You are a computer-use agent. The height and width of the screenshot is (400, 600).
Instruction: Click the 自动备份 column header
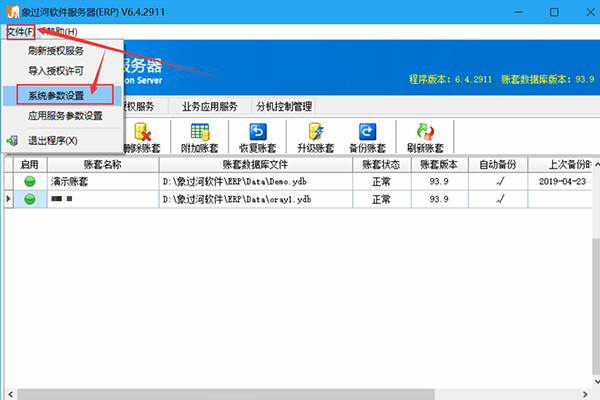(x=498, y=165)
